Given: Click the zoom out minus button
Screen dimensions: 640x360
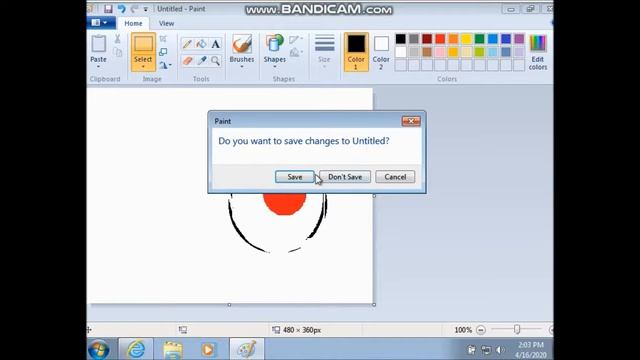Looking at the screenshot, I should pos(481,330).
